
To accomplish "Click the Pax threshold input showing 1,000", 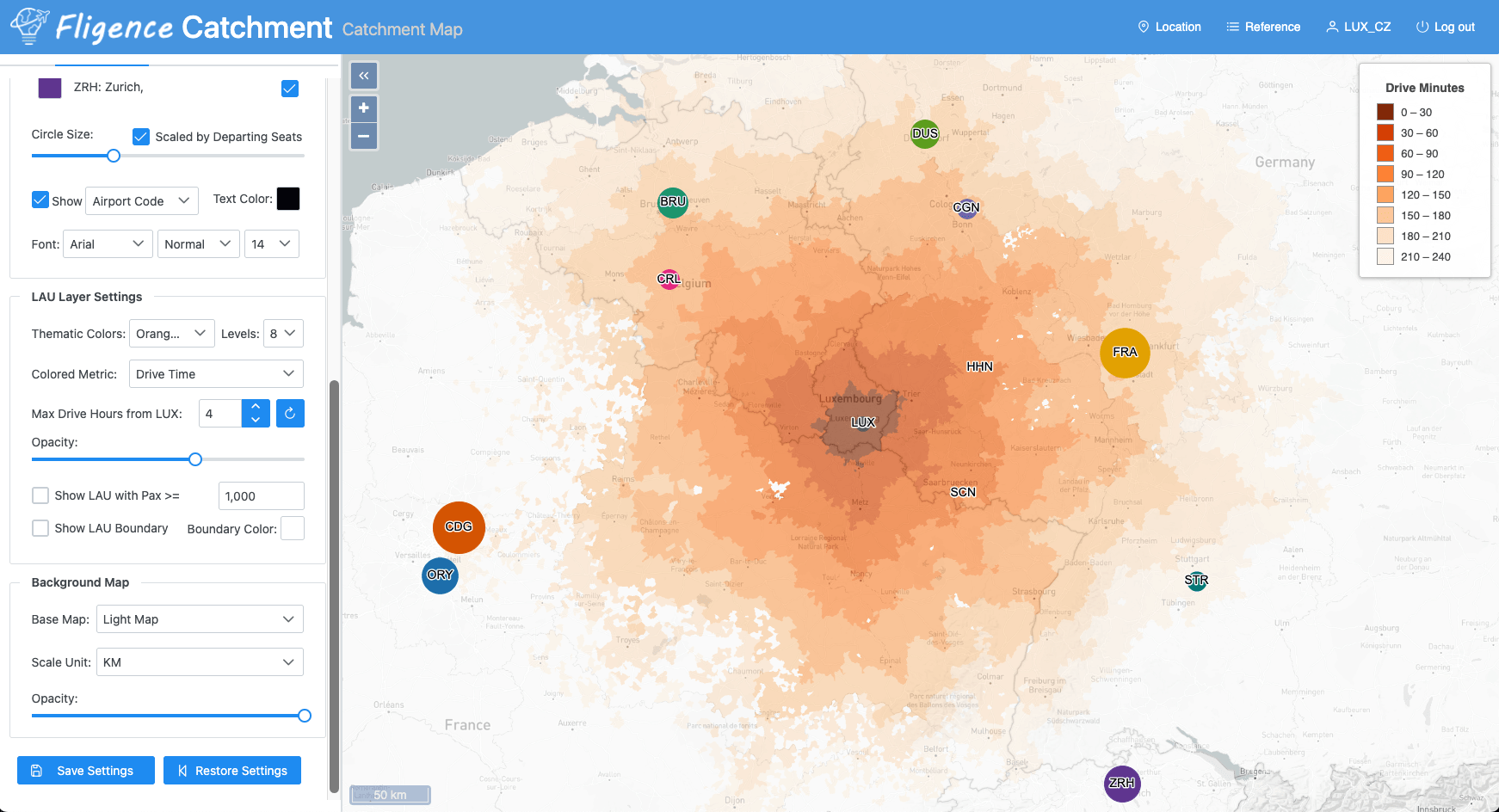I will [x=261, y=495].
